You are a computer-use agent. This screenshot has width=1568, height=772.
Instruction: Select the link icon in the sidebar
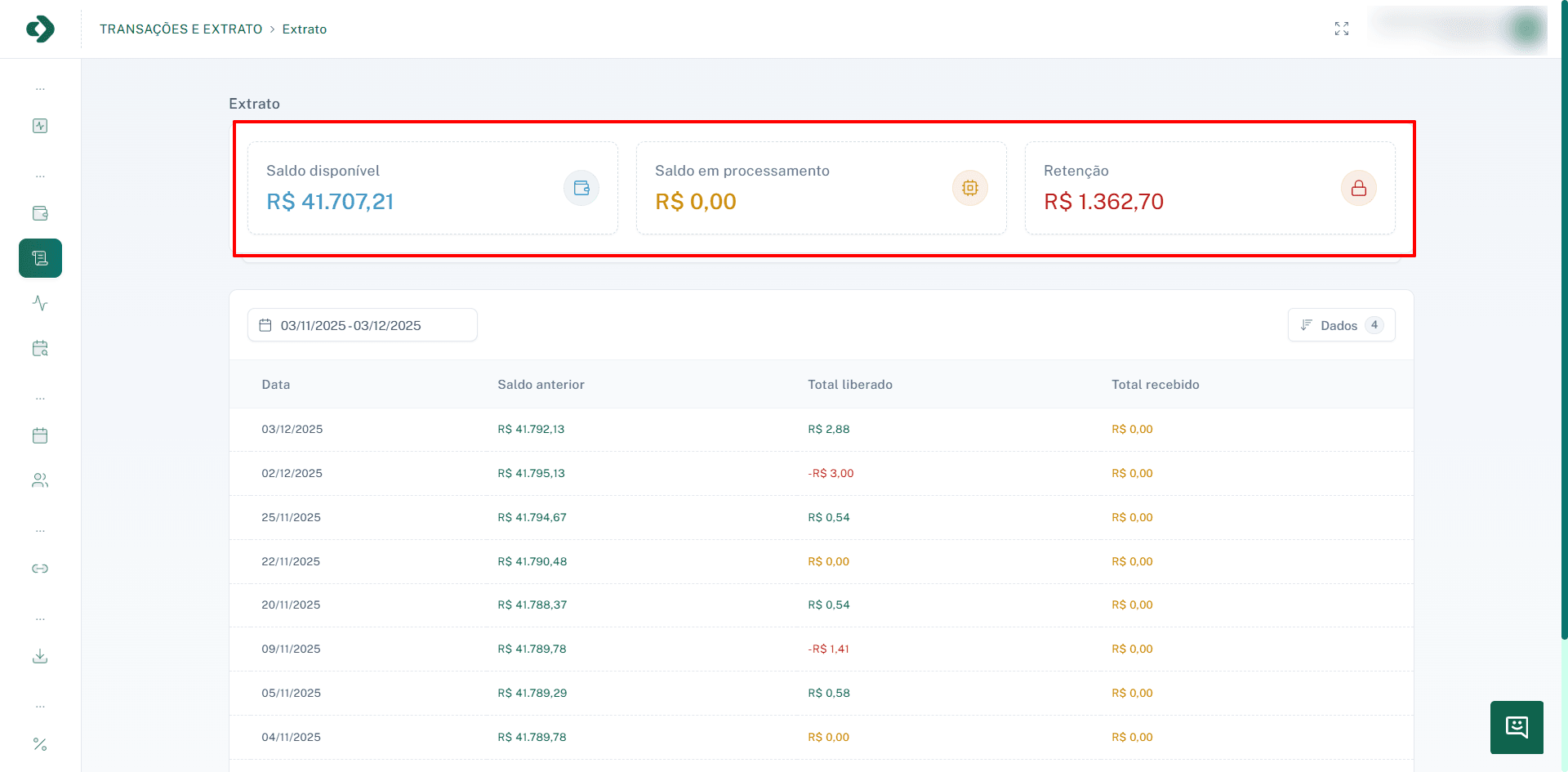pyautogui.click(x=39, y=569)
